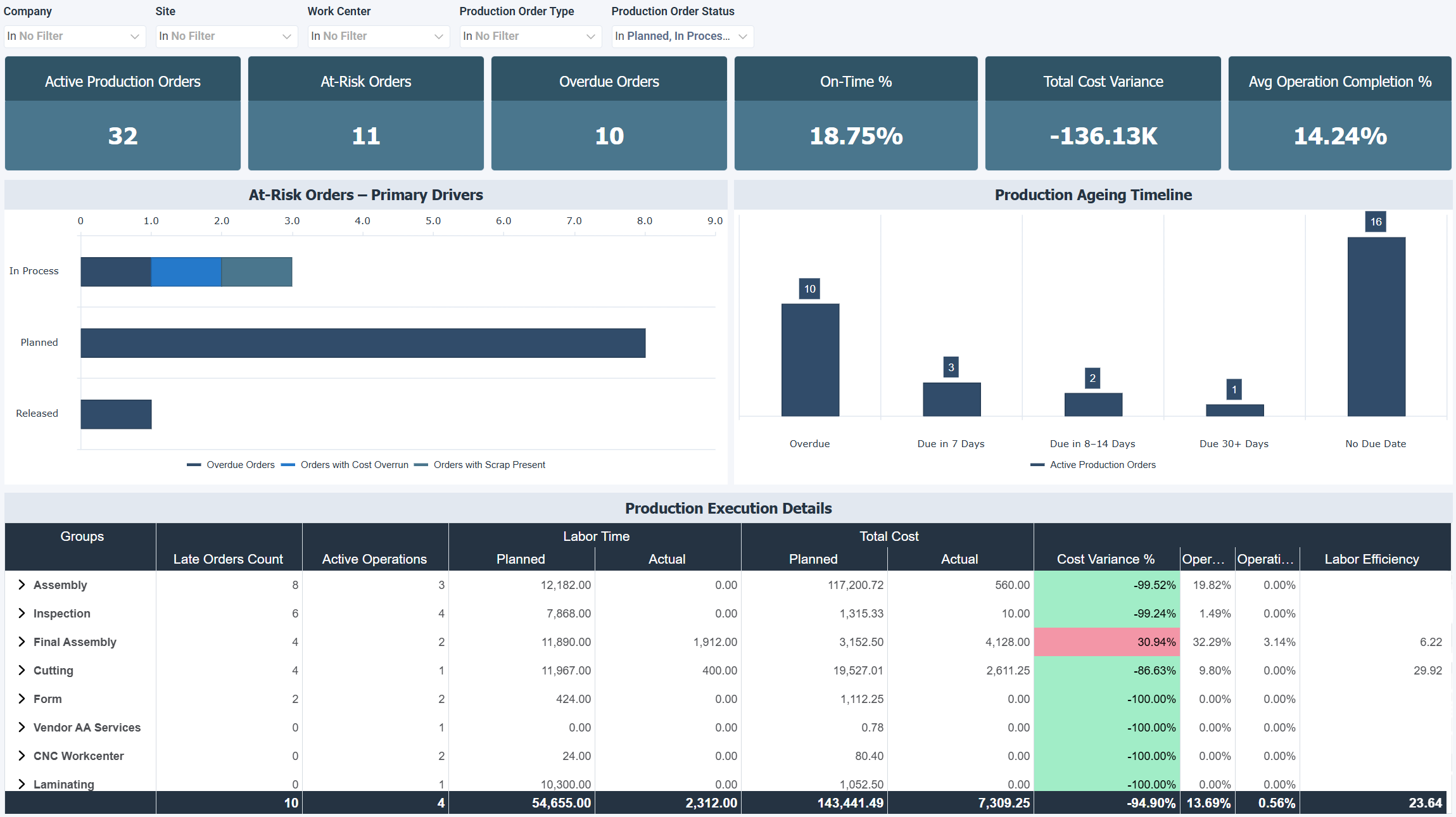Expand the CNC Workcenter row
The width and height of the screenshot is (1456, 817).
tap(22, 756)
